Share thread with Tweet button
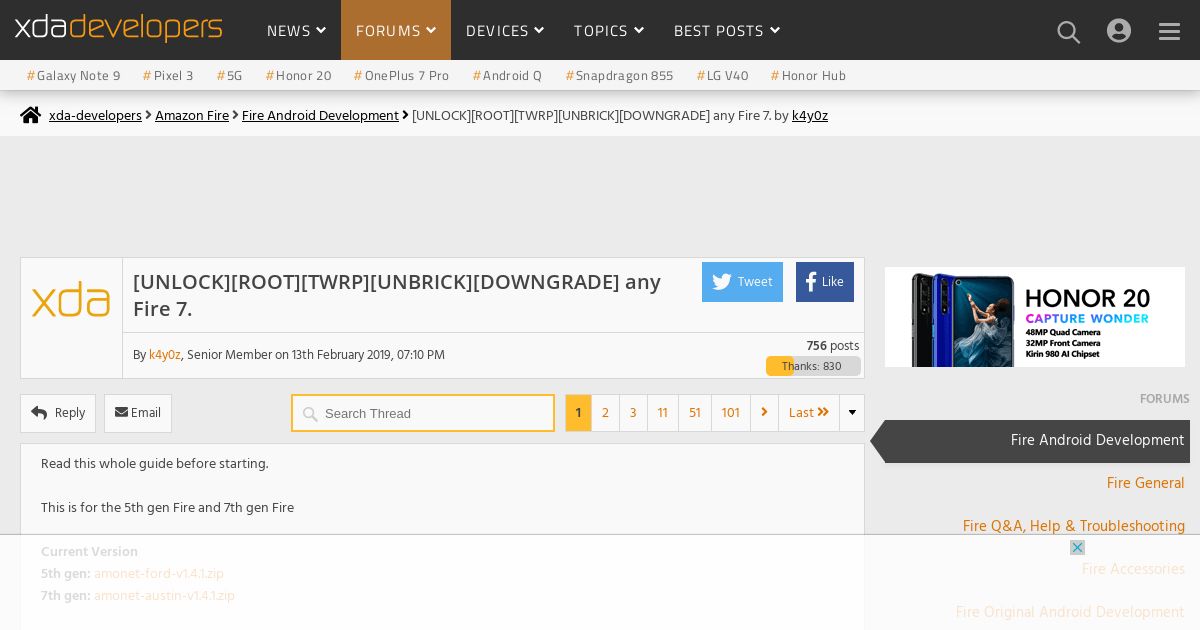The image size is (1200, 630). point(742,282)
